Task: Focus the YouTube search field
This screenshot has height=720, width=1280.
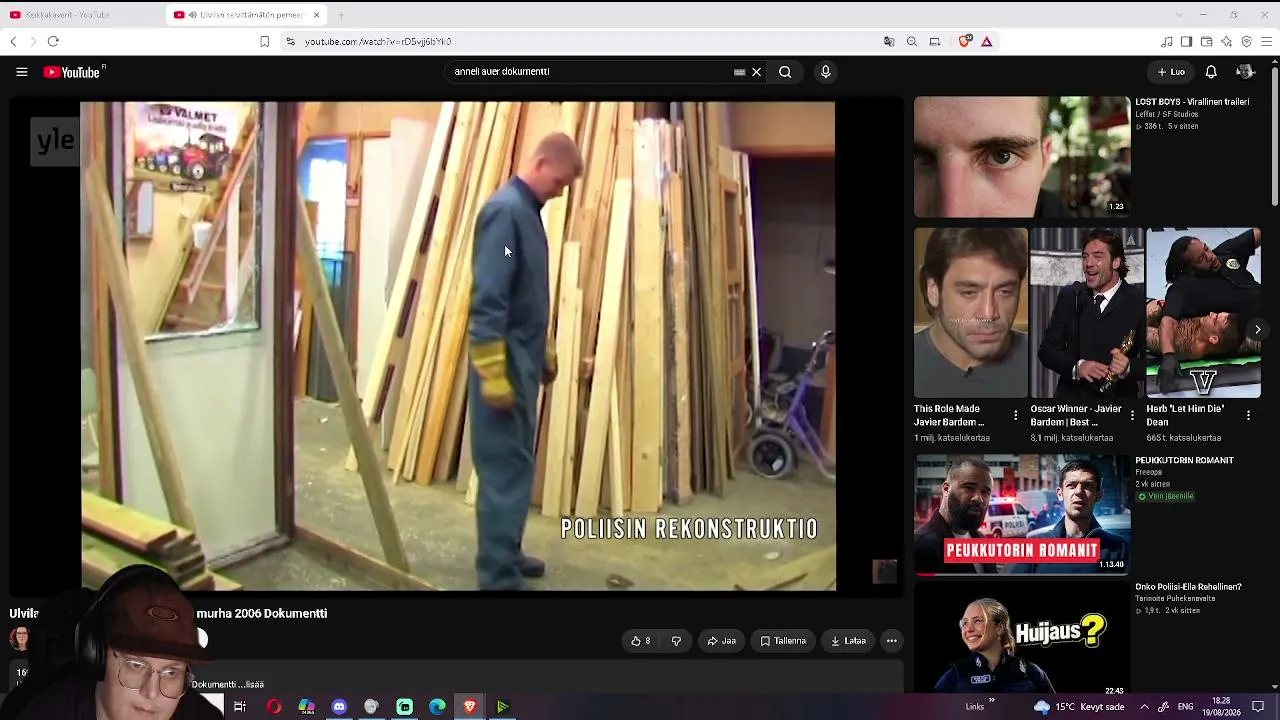Action: [590, 72]
